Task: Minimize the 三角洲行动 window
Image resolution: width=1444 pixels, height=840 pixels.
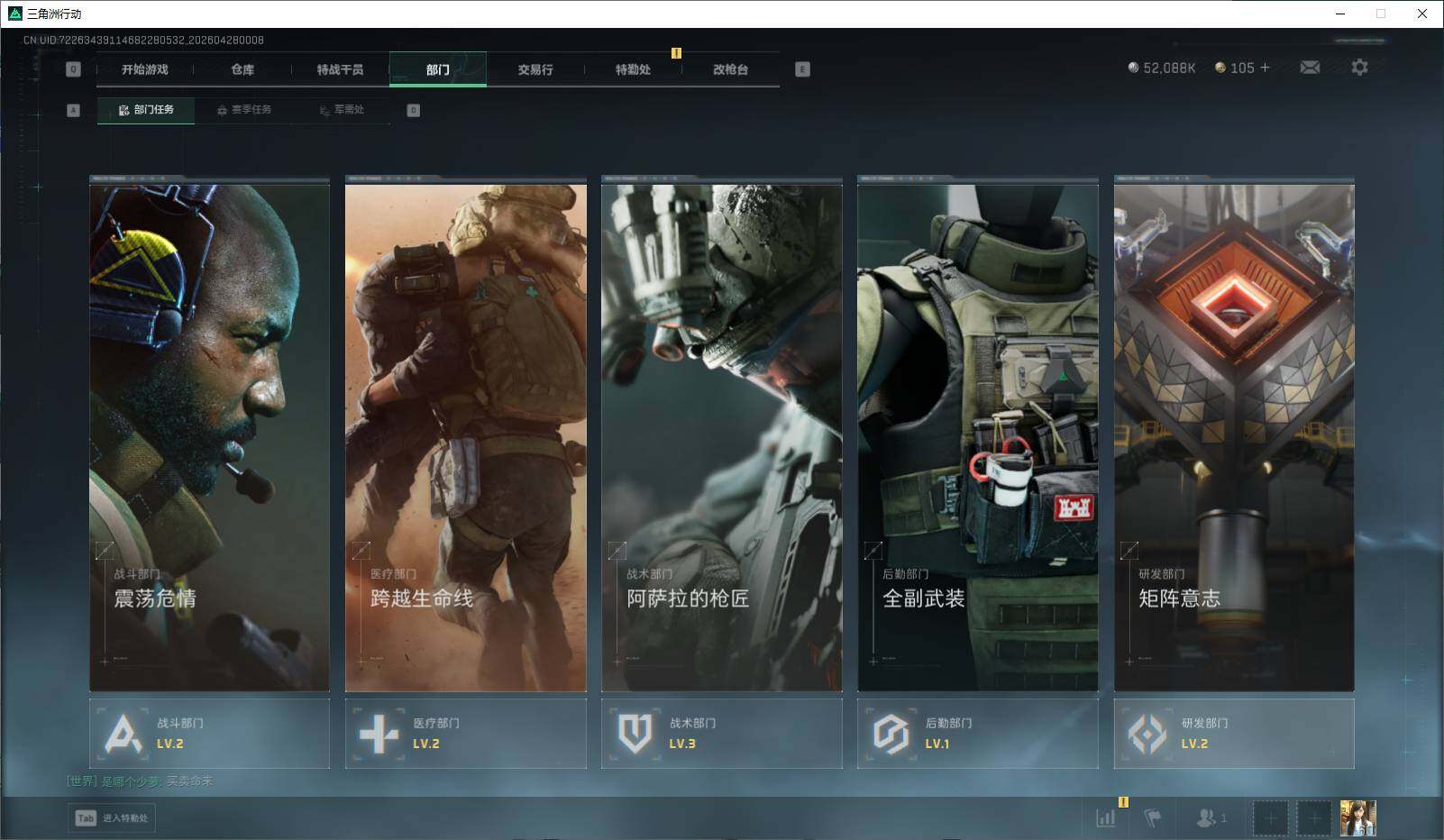Action: tap(1339, 14)
